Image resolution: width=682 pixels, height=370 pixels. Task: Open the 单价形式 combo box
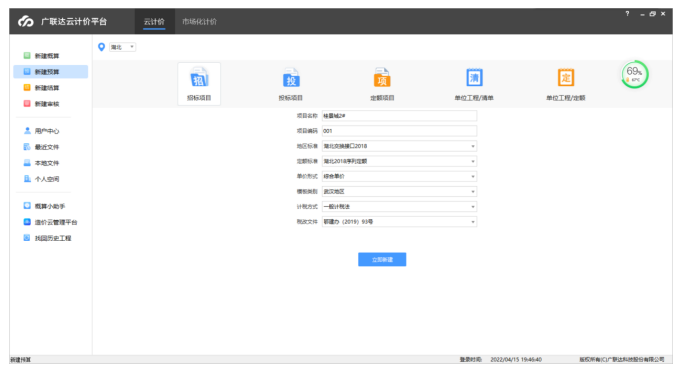click(x=399, y=177)
